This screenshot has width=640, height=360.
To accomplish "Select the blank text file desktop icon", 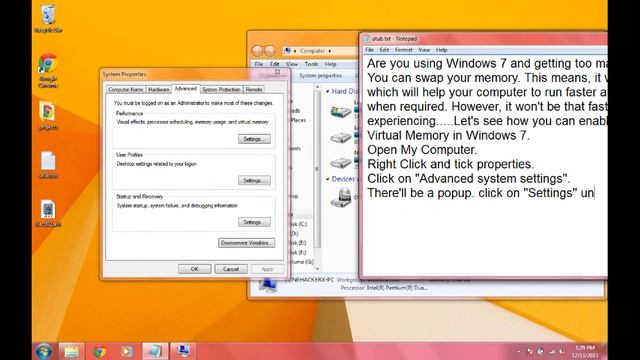I will pyautogui.click(x=48, y=164).
